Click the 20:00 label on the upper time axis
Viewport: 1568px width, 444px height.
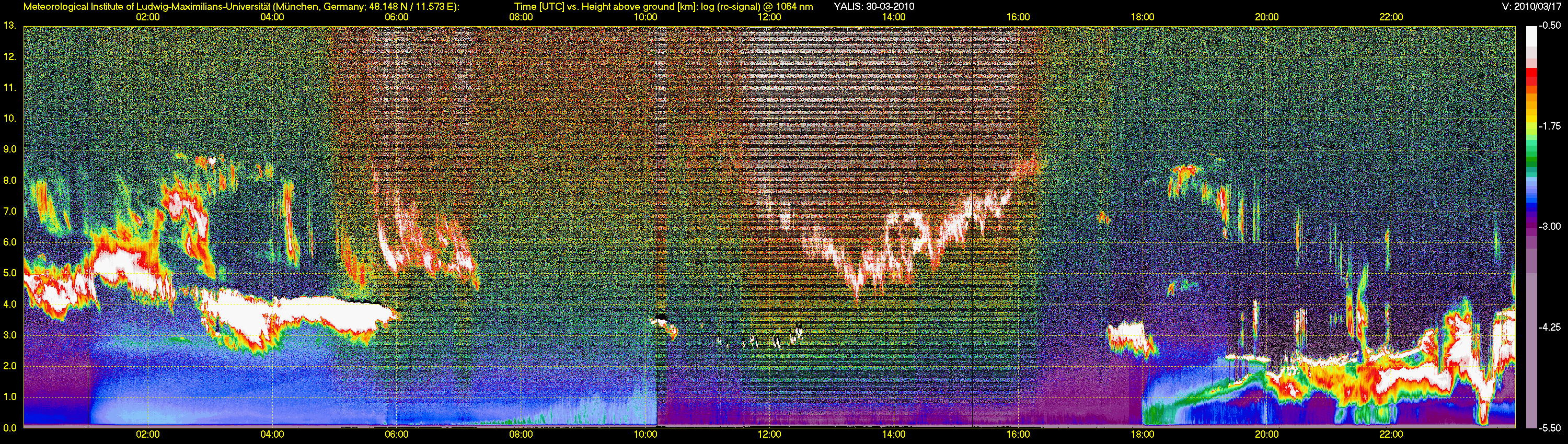pyautogui.click(x=1267, y=17)
